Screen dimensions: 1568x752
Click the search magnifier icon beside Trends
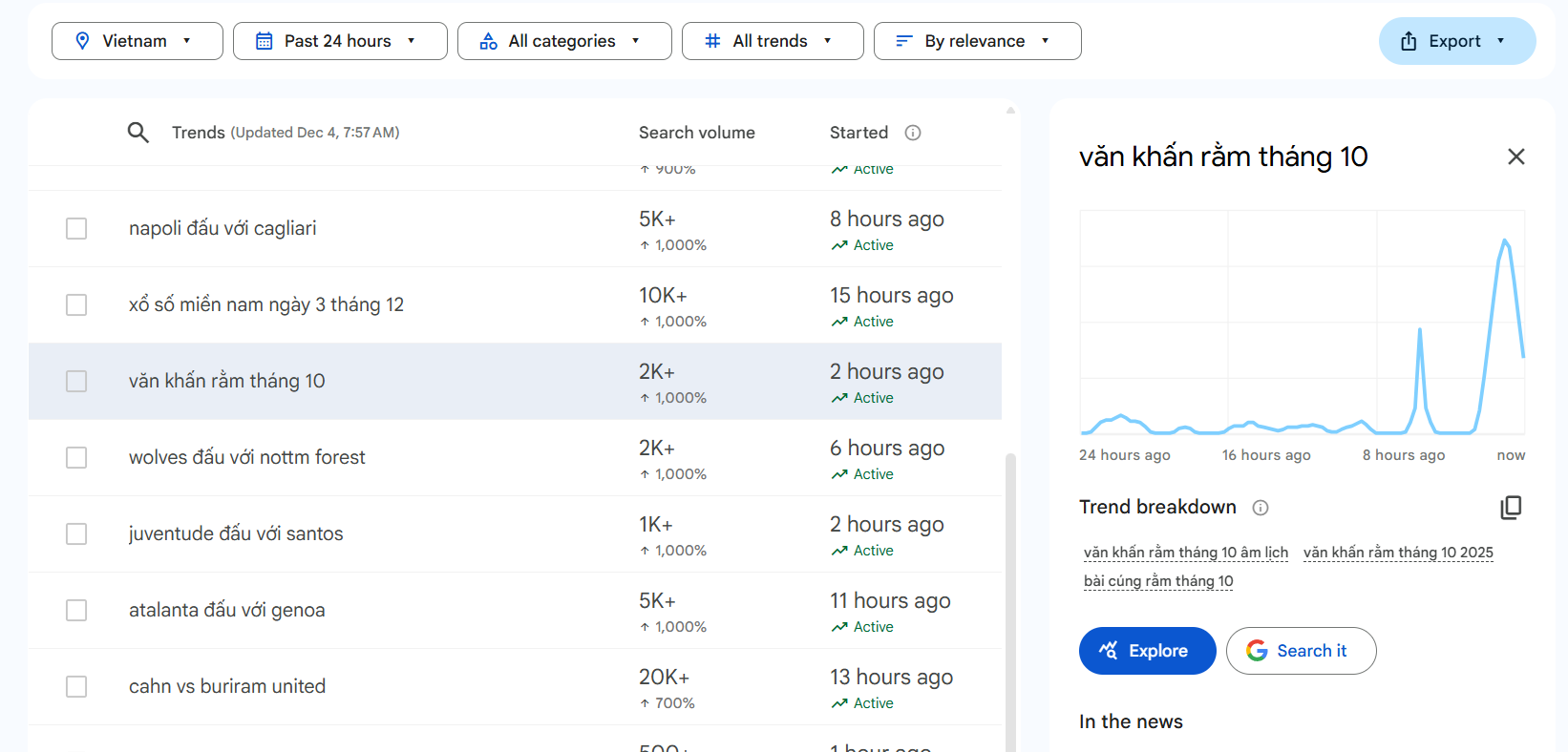(x=138, y=133)
